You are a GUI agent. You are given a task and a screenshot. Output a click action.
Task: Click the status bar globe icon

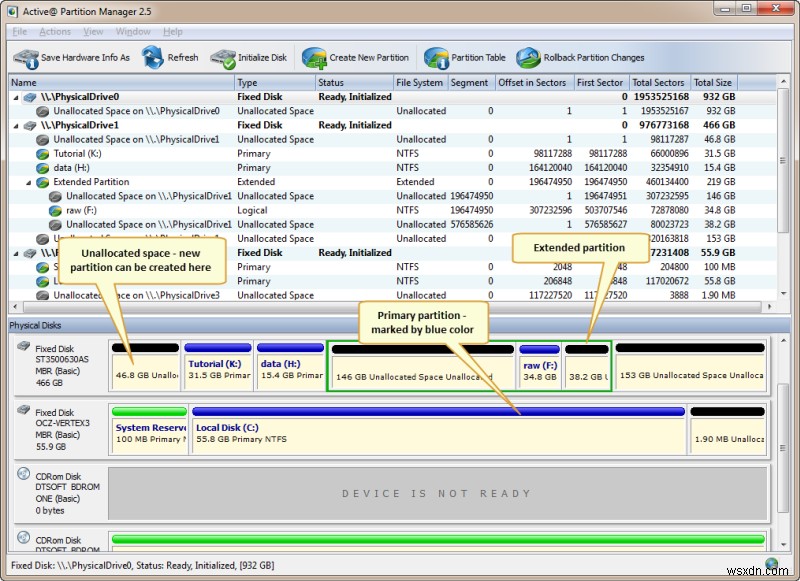click(772, 564)
